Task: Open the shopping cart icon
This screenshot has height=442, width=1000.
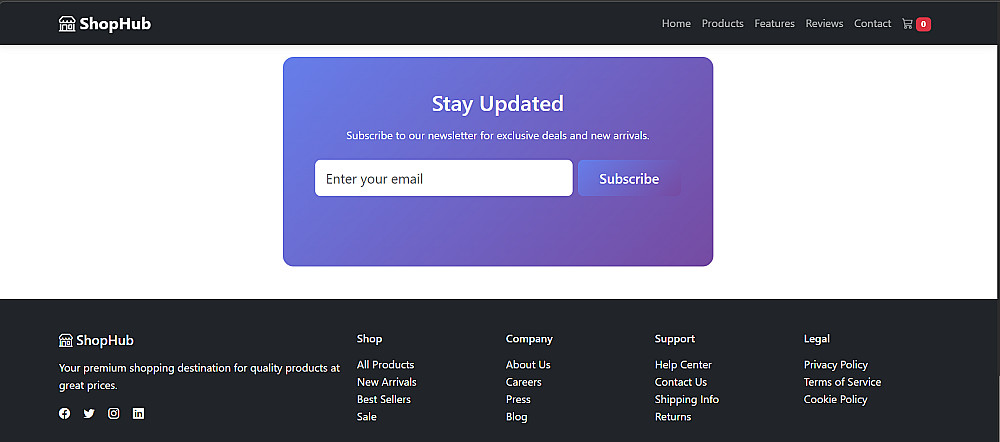Action: (908, 24)
